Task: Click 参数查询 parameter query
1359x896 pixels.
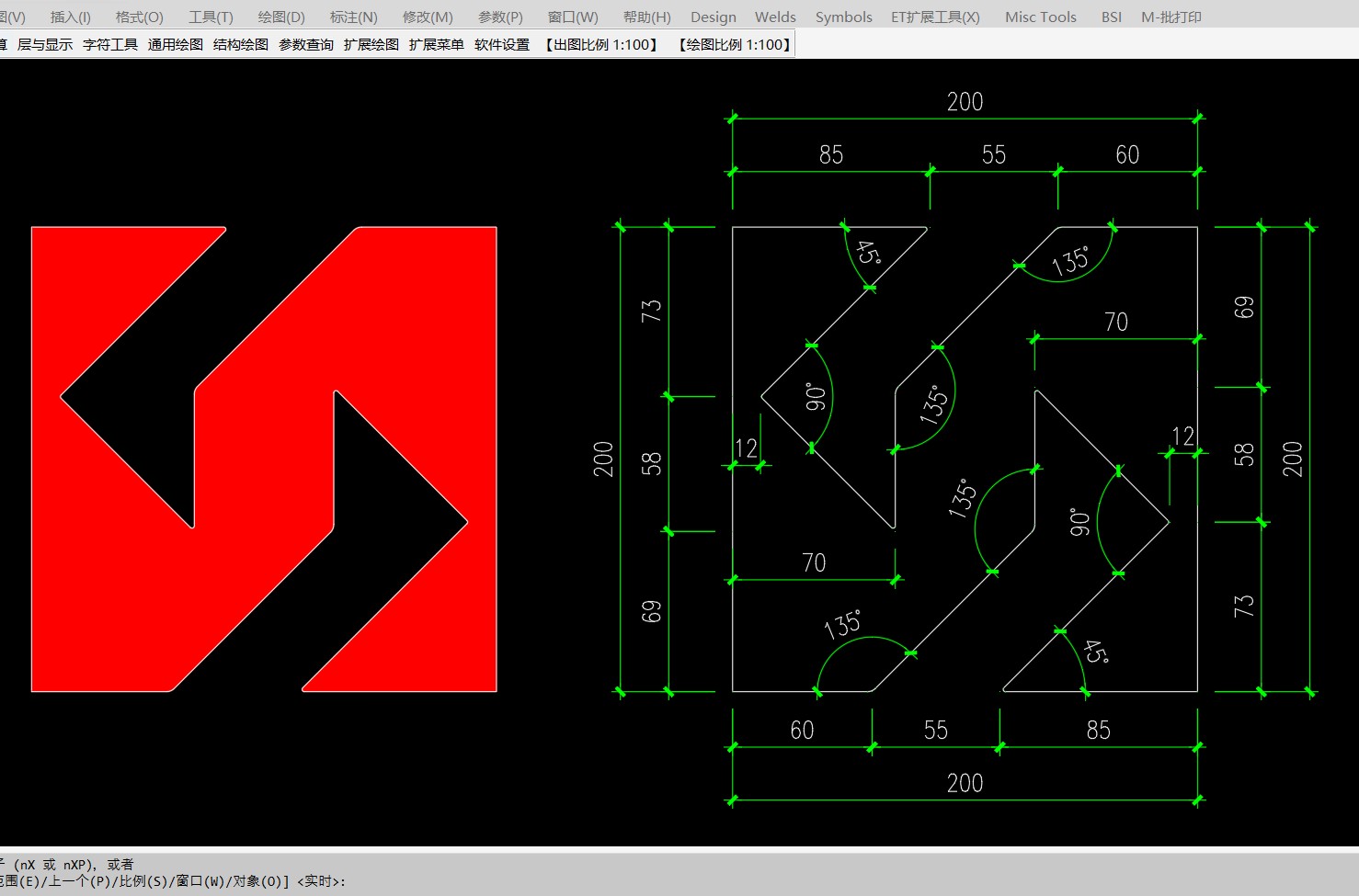Action: 306,44
